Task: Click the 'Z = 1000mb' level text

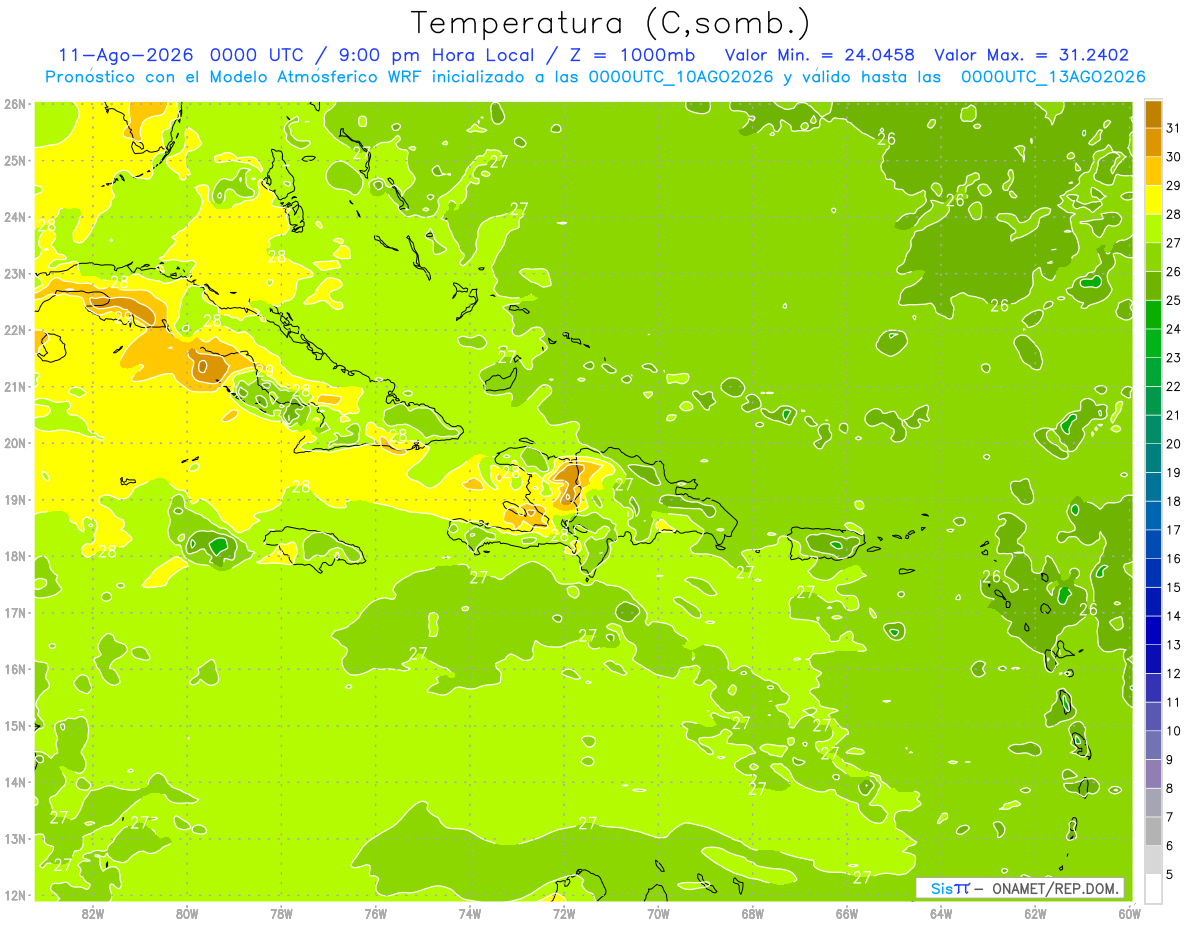Action: (631, 55)
